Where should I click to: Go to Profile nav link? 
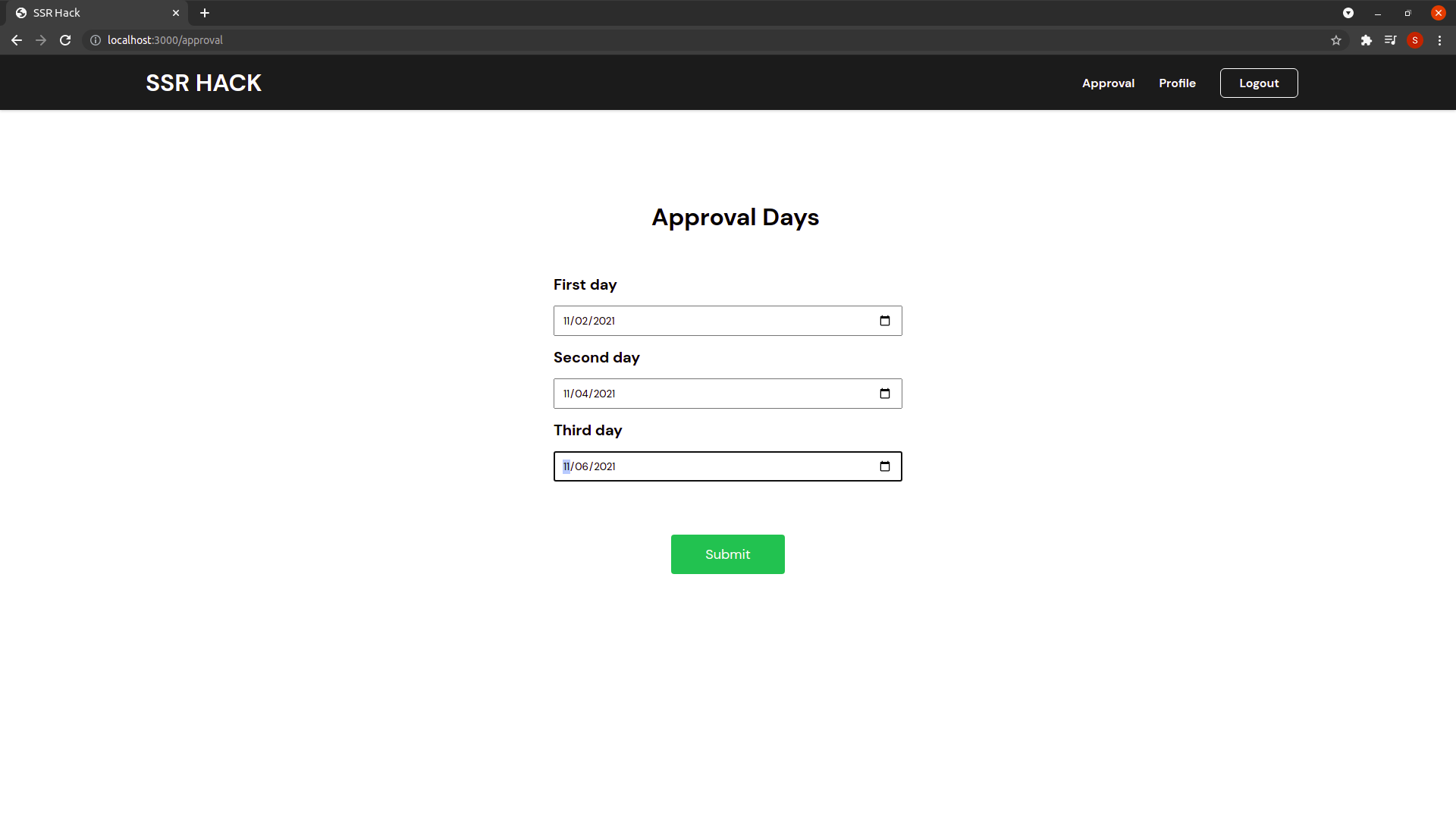tap(1177, 83)
